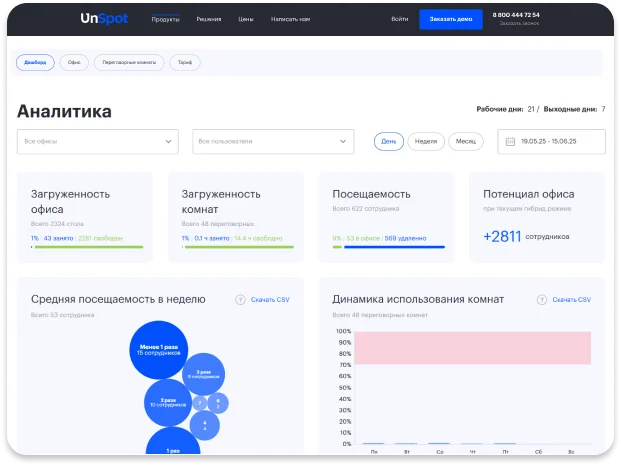Open the Все офисы dropdown

(x=97, y=141)
